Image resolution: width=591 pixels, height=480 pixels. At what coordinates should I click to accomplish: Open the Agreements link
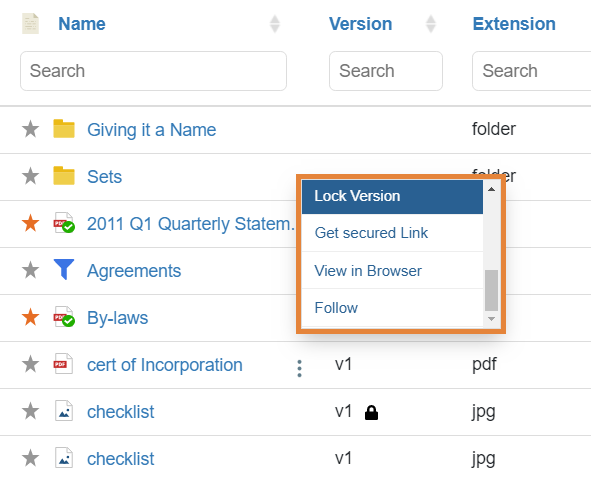tap(134, 271)
